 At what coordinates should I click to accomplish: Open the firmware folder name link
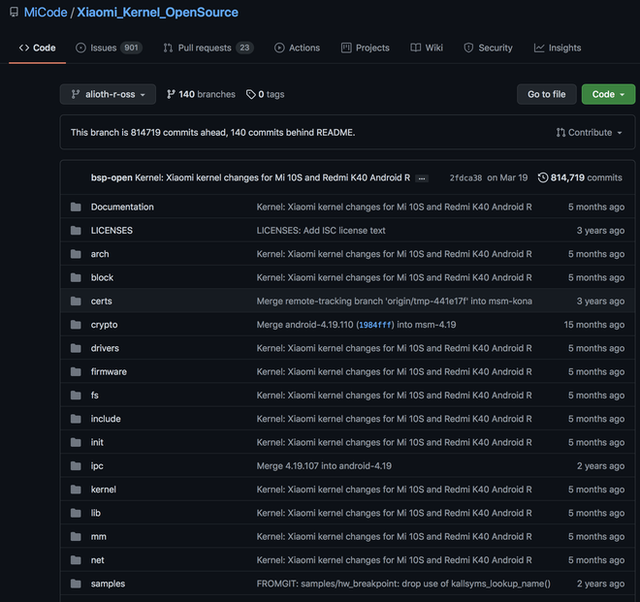[x=109, y=372]
